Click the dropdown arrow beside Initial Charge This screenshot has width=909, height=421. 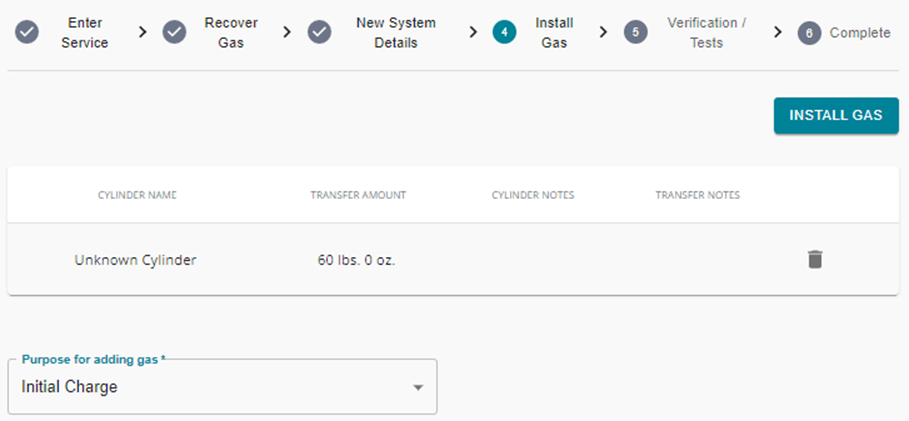pyautogui.click(x=418, y=388)
